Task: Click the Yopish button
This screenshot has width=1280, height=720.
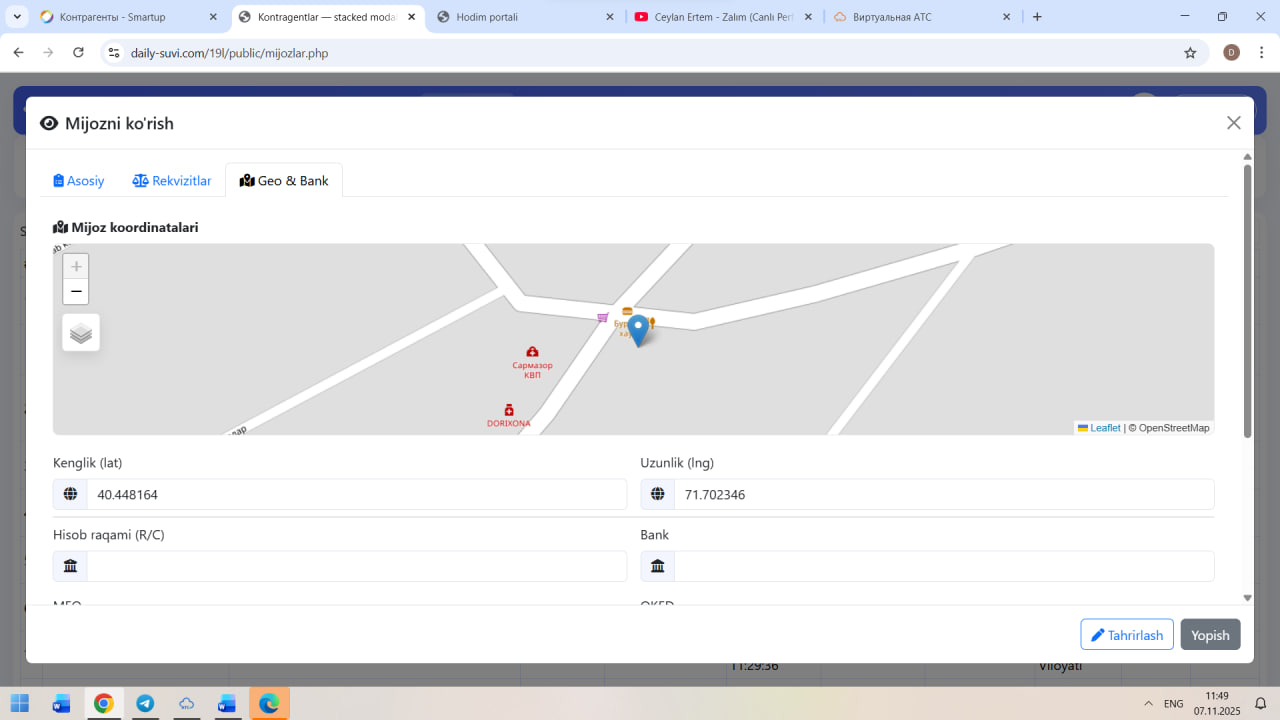Action: click(1210, 635)
